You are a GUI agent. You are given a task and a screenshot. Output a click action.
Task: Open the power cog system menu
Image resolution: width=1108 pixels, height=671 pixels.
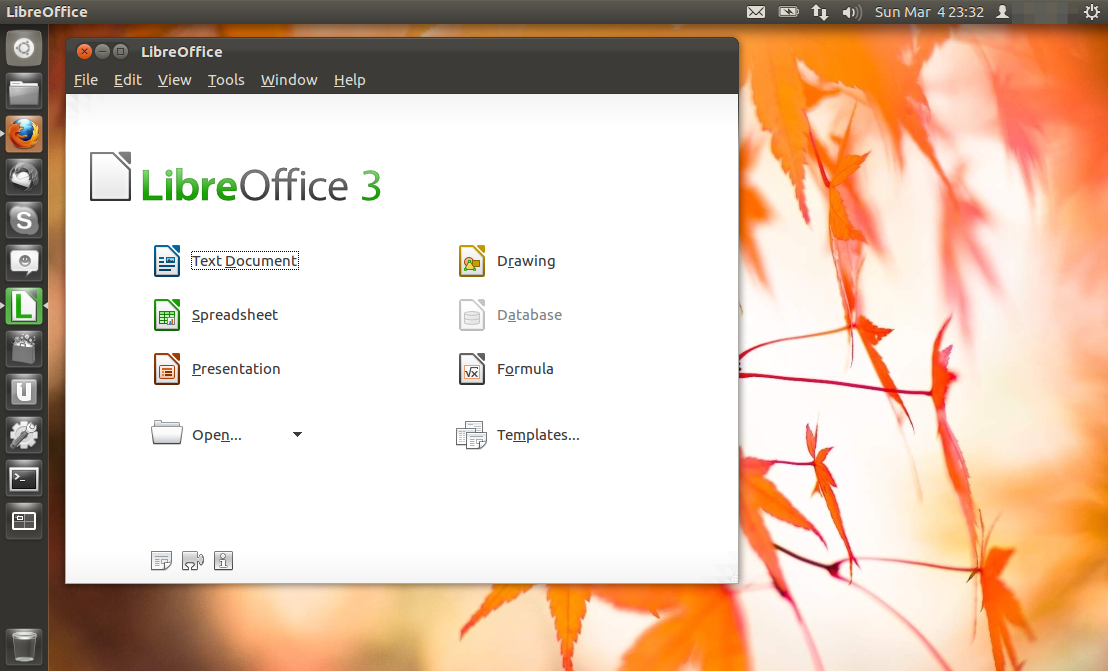click(1091, 12)
